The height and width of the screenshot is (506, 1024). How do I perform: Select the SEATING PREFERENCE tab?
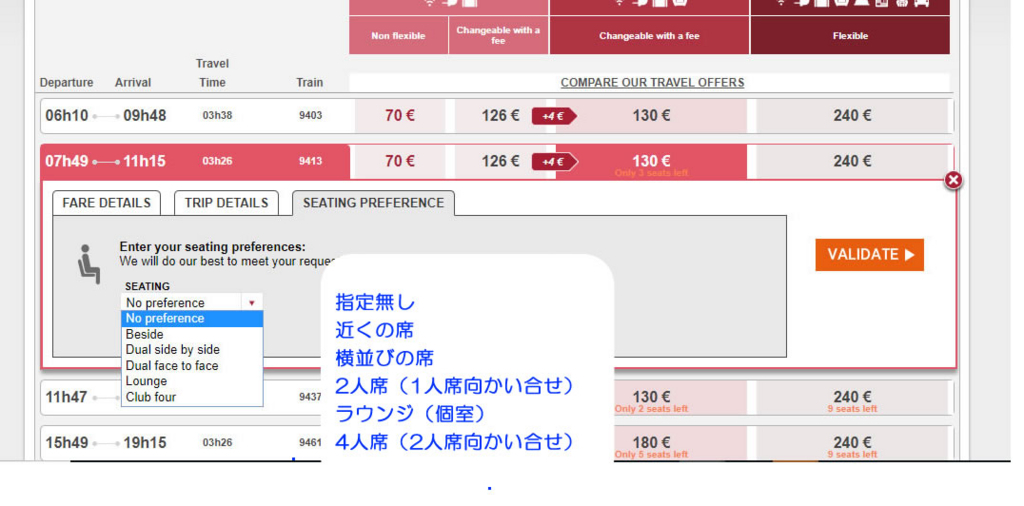pos(374,203)
